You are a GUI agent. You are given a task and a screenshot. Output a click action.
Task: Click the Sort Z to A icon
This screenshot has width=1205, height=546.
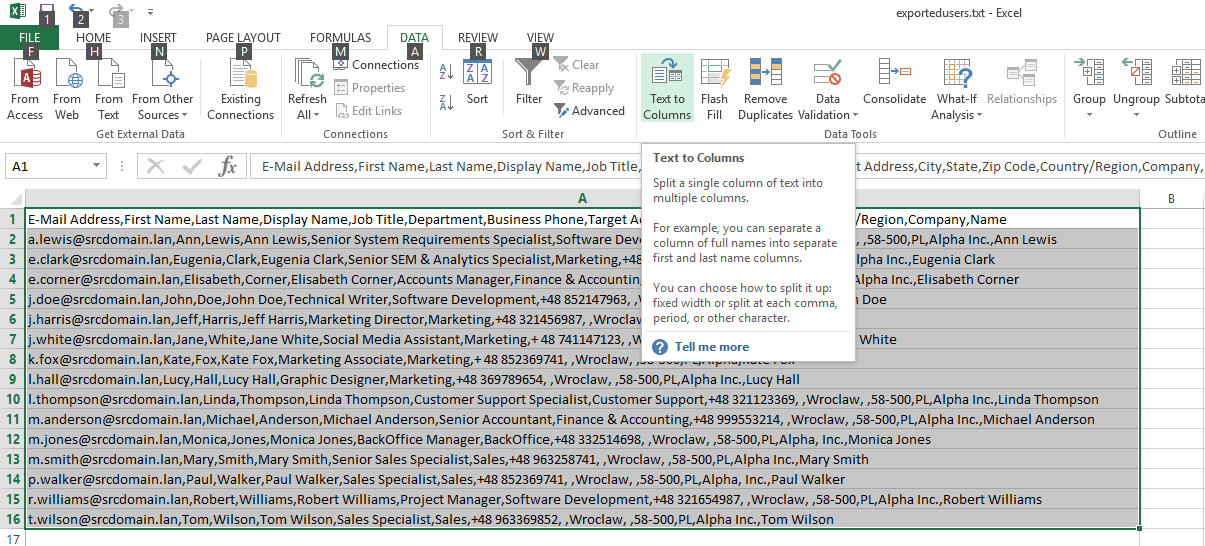446,101
